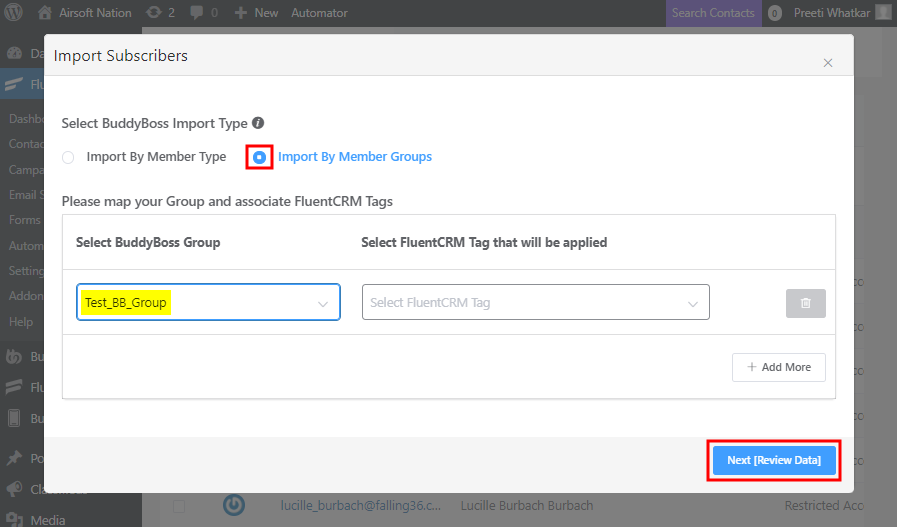Image resolution: width=897 pixels, height=527 pixels.
Task: Click the Posts pin icon in sidebar
Action: tap(15, 458)
